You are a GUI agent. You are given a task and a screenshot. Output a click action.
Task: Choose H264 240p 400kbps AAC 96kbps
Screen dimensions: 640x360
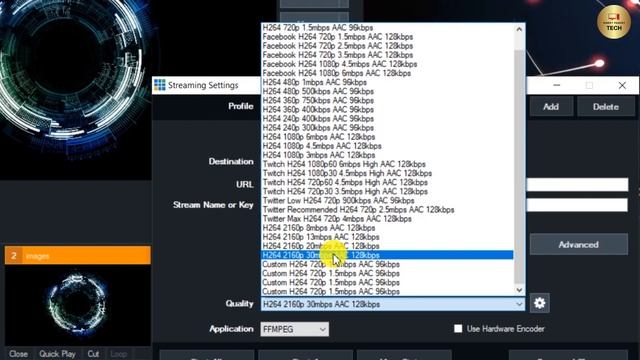[x=387, y=118]
